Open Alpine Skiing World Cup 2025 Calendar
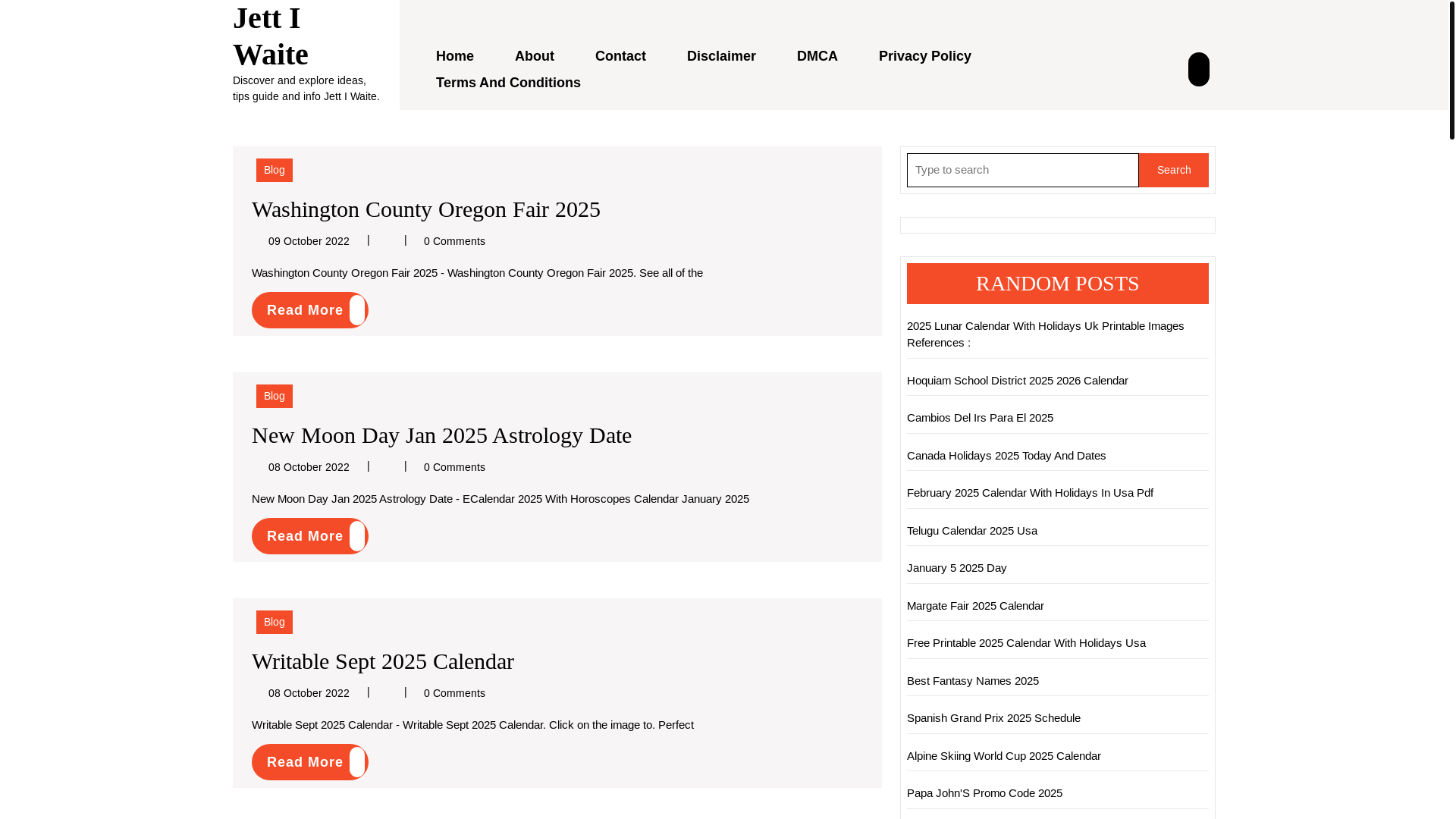 [x=1004, y=756]
